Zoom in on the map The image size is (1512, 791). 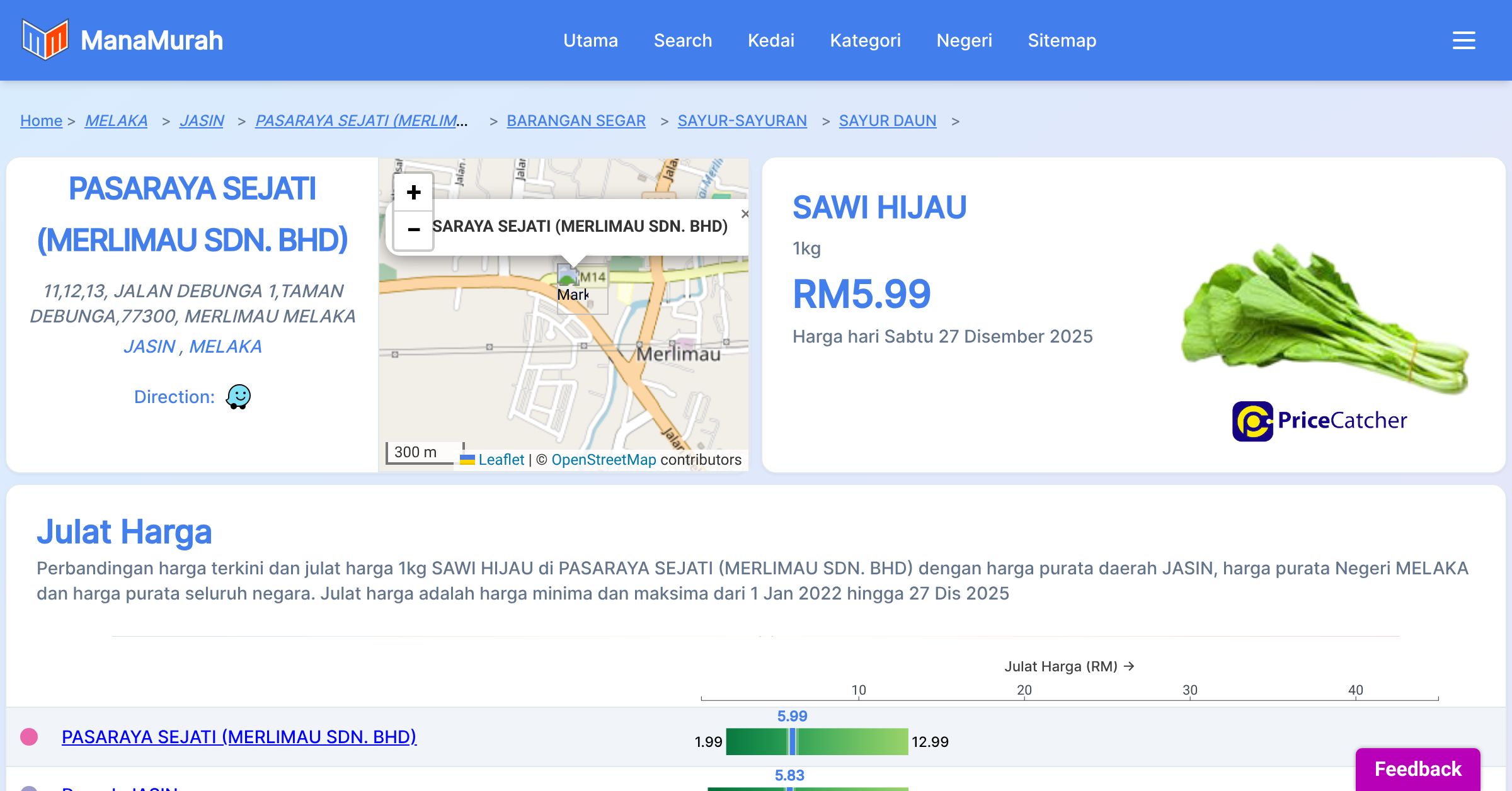pos(413,192)
